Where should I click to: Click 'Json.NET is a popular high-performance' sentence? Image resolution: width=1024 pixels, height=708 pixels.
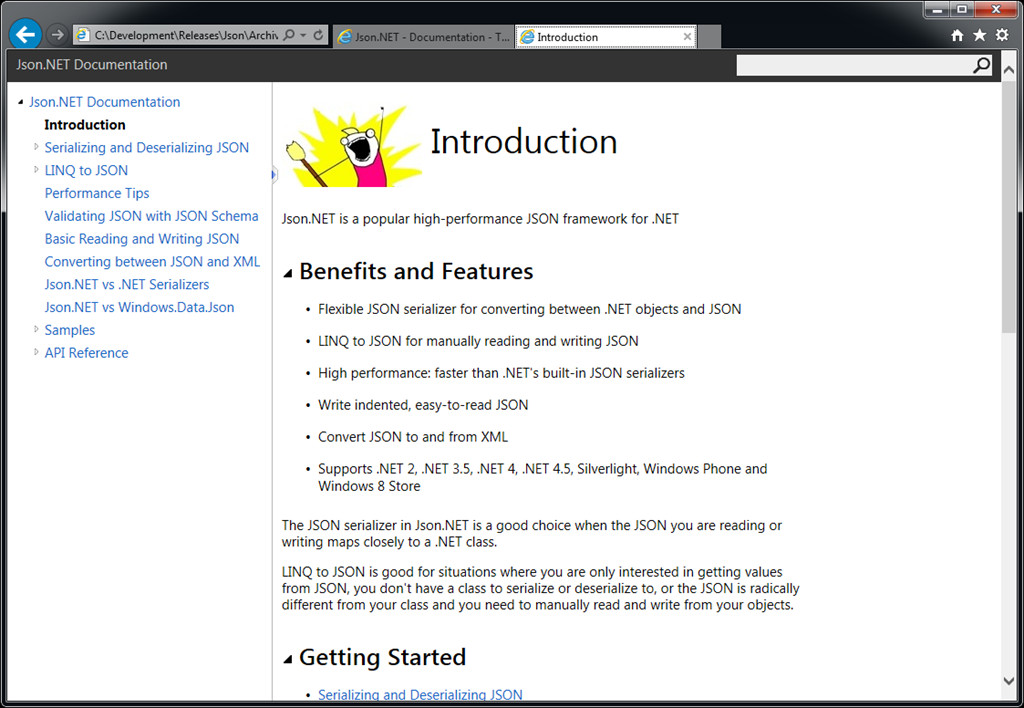coord(480,219)
